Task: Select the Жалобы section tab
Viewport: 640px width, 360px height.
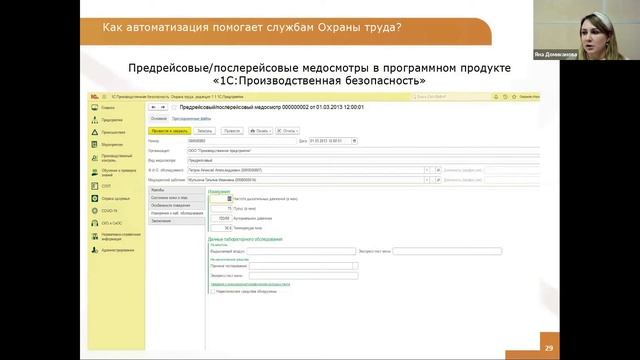Action: (176, 190)
